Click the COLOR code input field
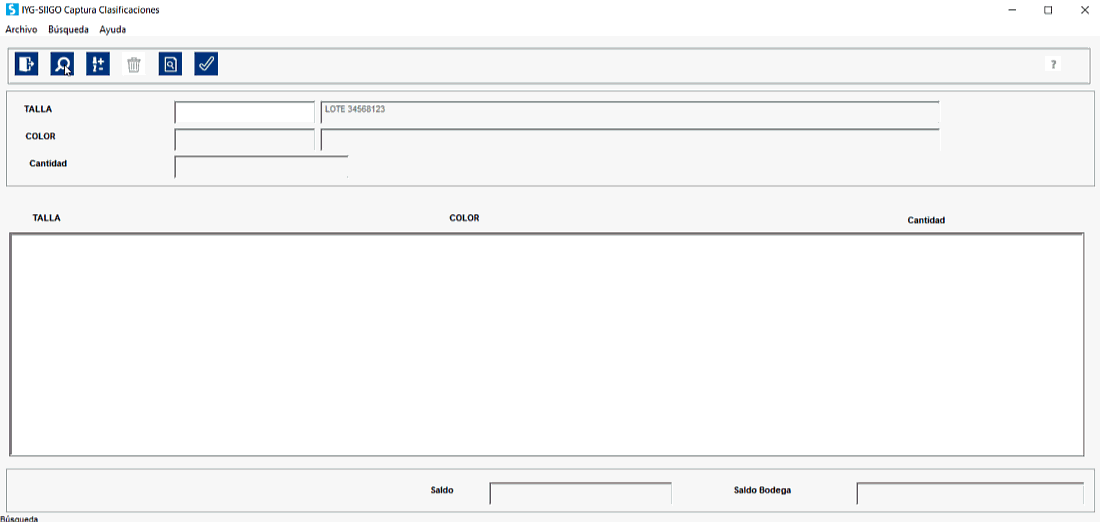Screen dimensions: 1100x522 [x=245, y=140]
